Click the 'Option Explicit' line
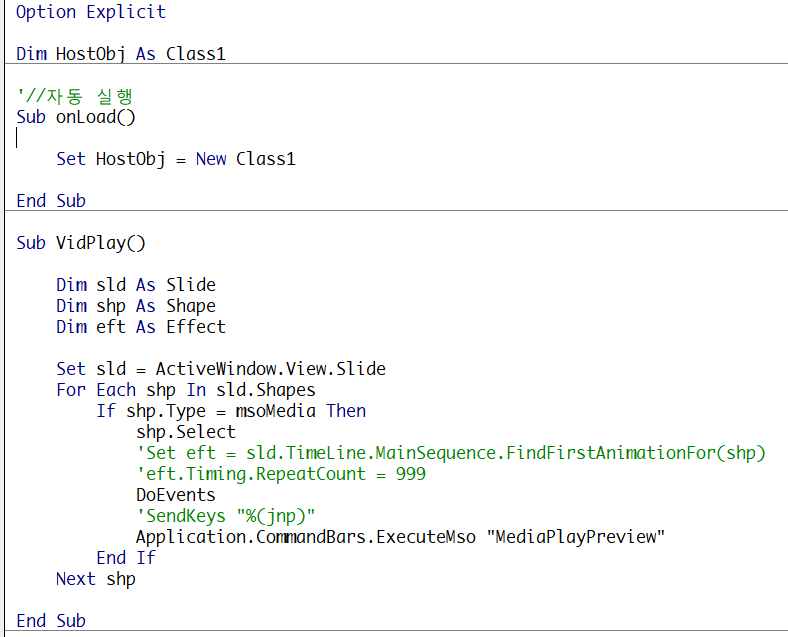This screenshot has width=788, height=637. 91,12
